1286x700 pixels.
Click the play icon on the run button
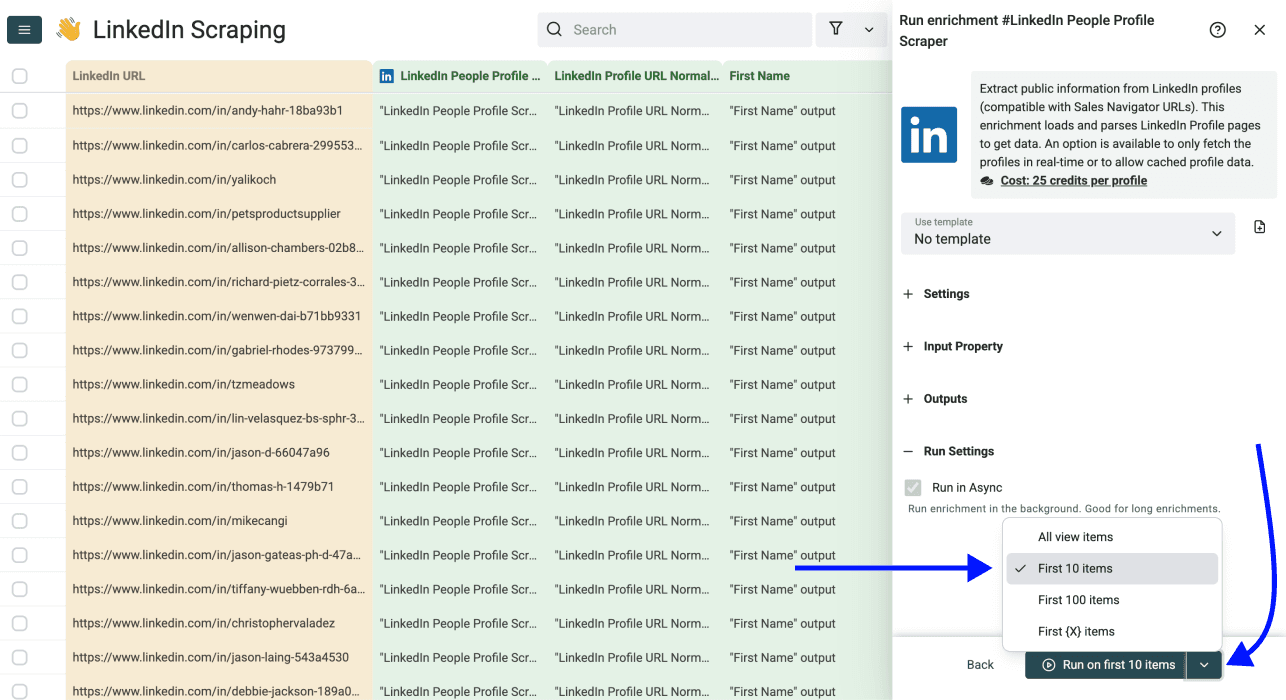coord(1050,664)
